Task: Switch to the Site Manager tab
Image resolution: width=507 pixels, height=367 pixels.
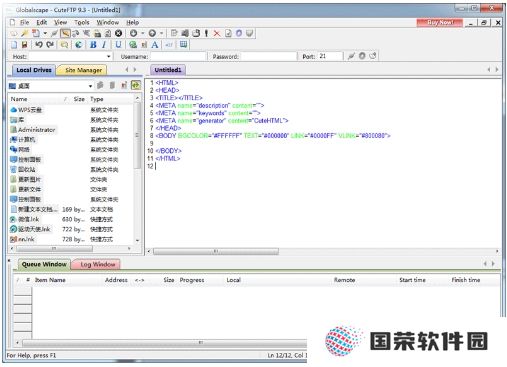Action: click(x=83, y=70)
